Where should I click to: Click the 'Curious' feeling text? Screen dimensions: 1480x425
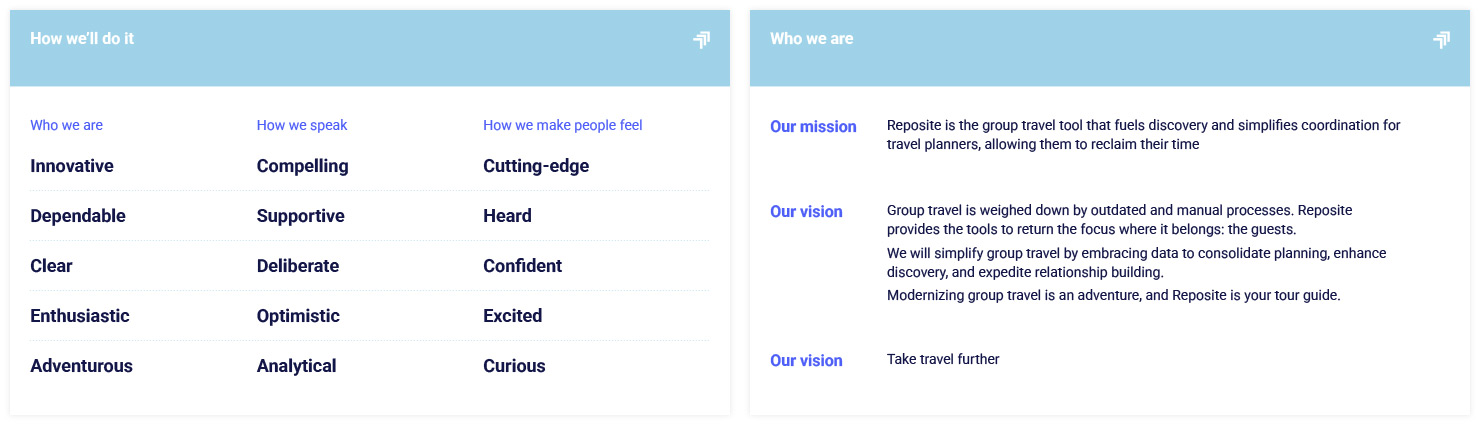[x=514, y=366]
